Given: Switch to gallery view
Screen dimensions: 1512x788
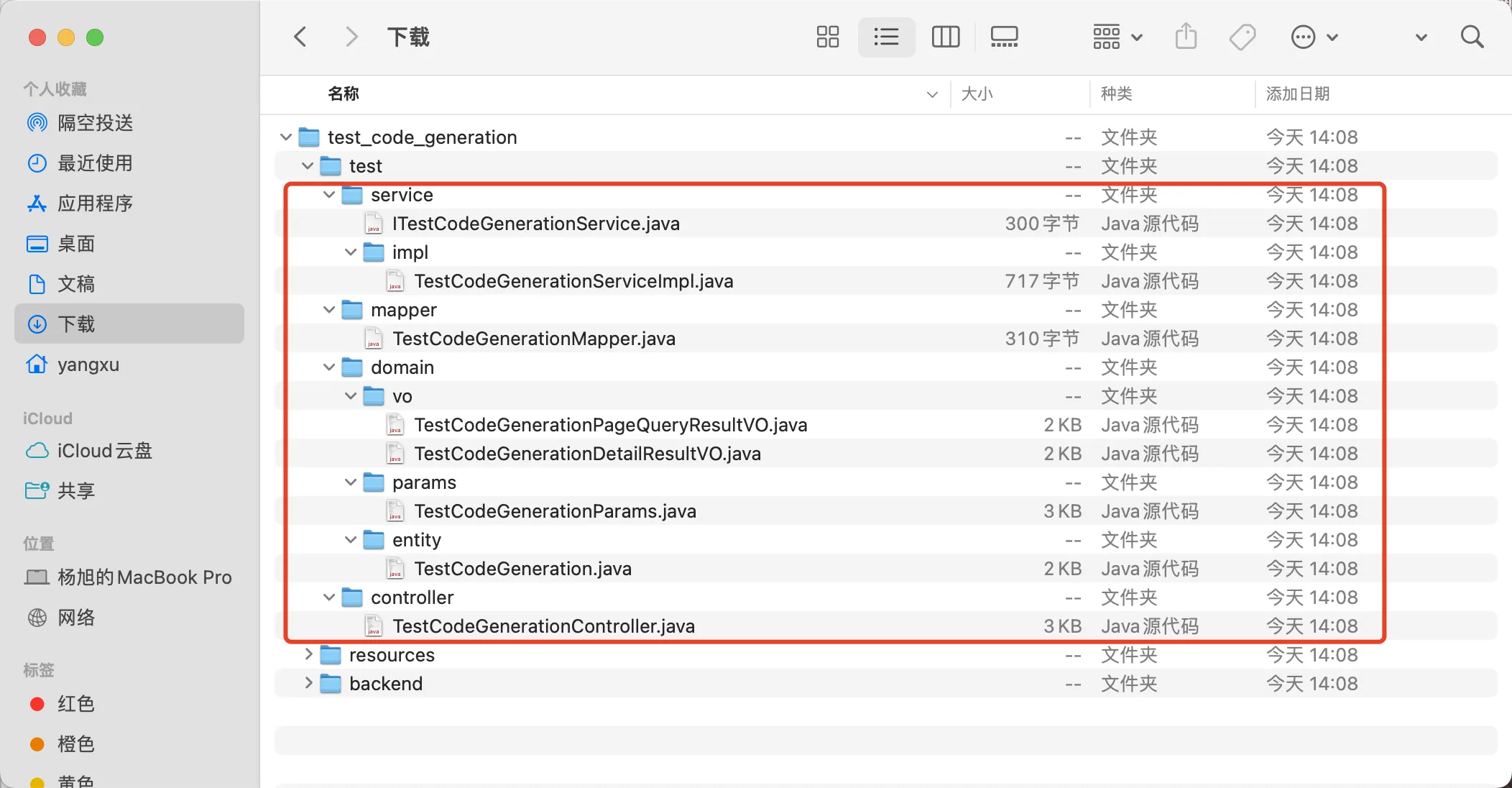Looking at the screenshot, I should click(x=1004, y=37).
